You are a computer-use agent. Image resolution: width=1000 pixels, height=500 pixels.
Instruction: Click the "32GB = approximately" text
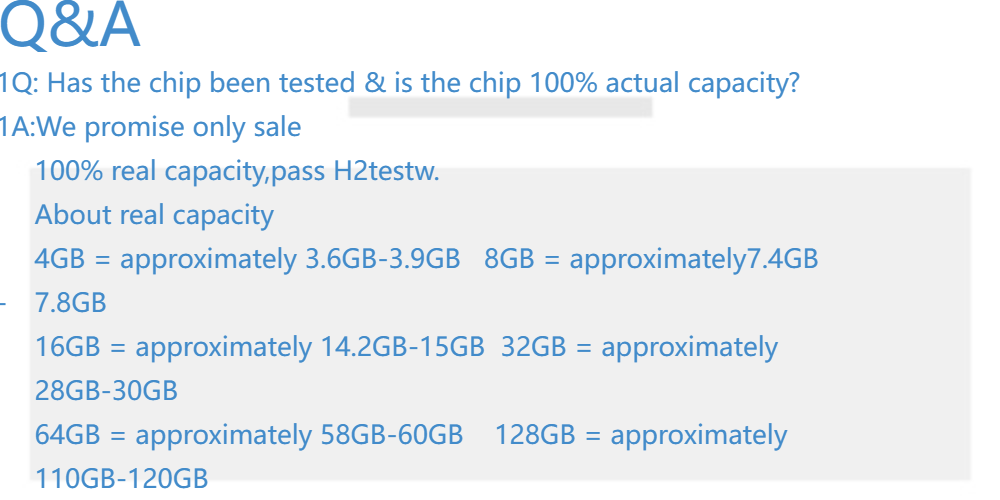639,347
